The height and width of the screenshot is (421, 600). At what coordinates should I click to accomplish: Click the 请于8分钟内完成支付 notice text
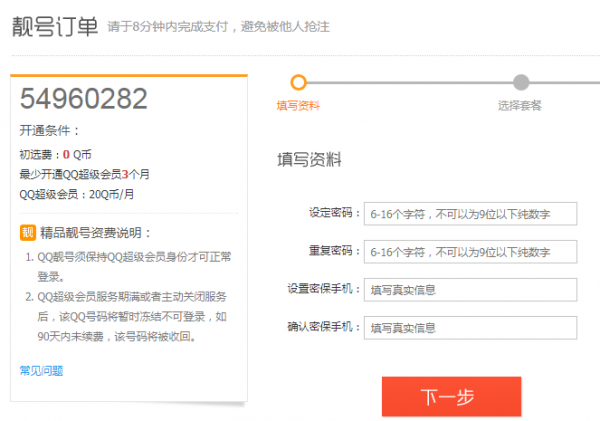(x=218, y=27)
